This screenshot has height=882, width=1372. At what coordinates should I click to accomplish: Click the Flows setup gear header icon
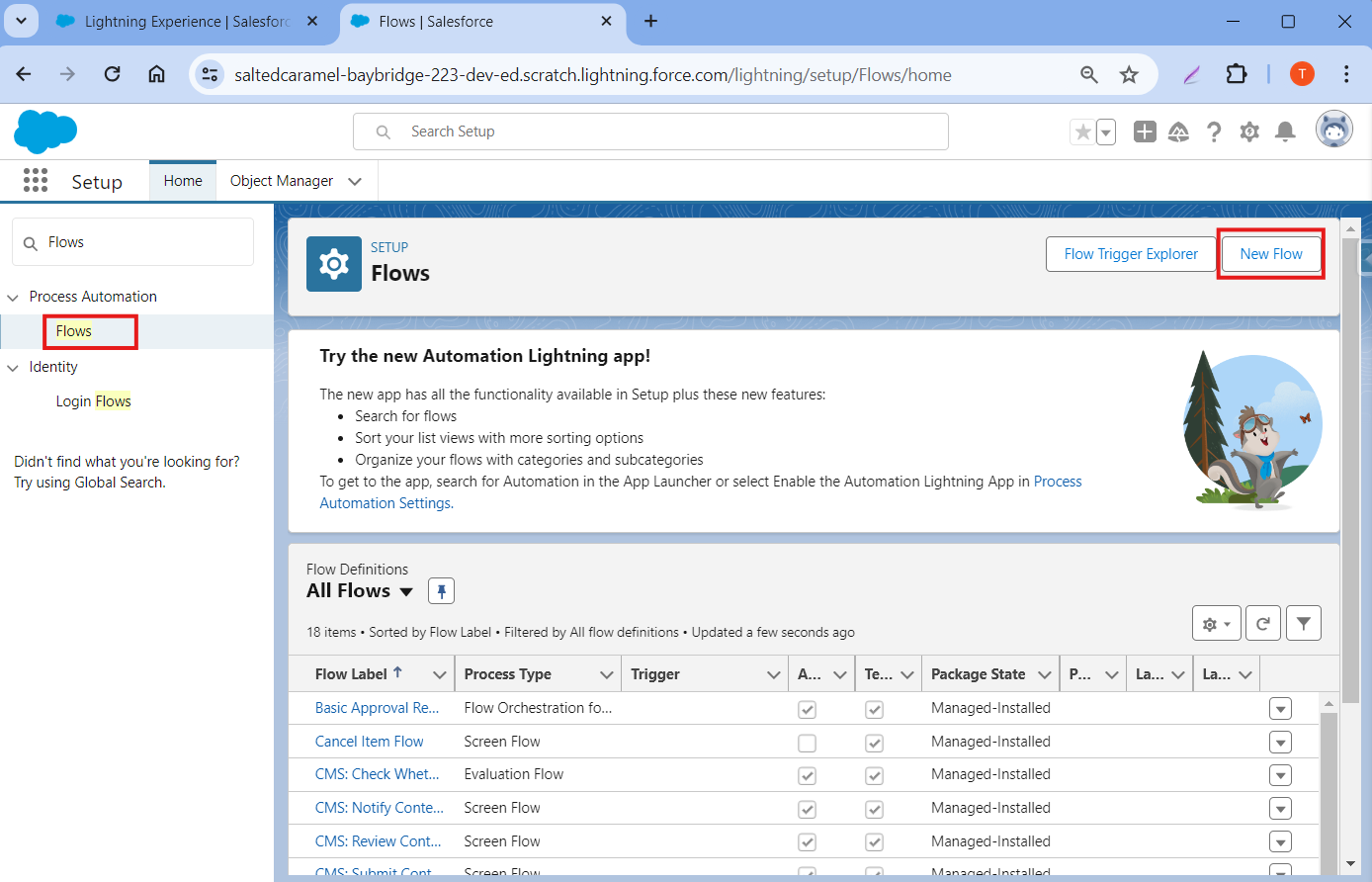click(x=334, y=264)
